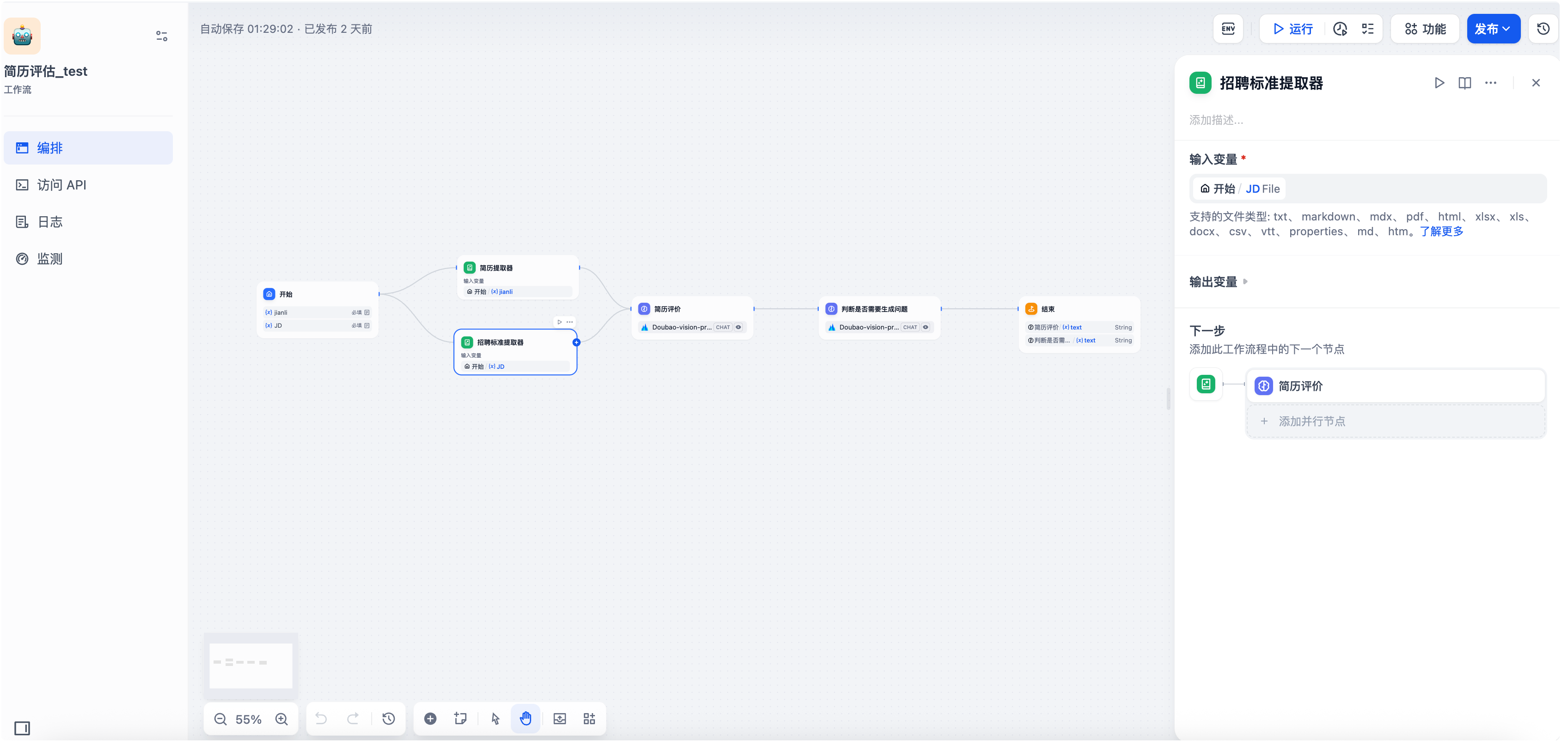Screen dimensions: 1568x745
Task: Switch to the 访问 API tab
Action: click(x=88, y=185)
